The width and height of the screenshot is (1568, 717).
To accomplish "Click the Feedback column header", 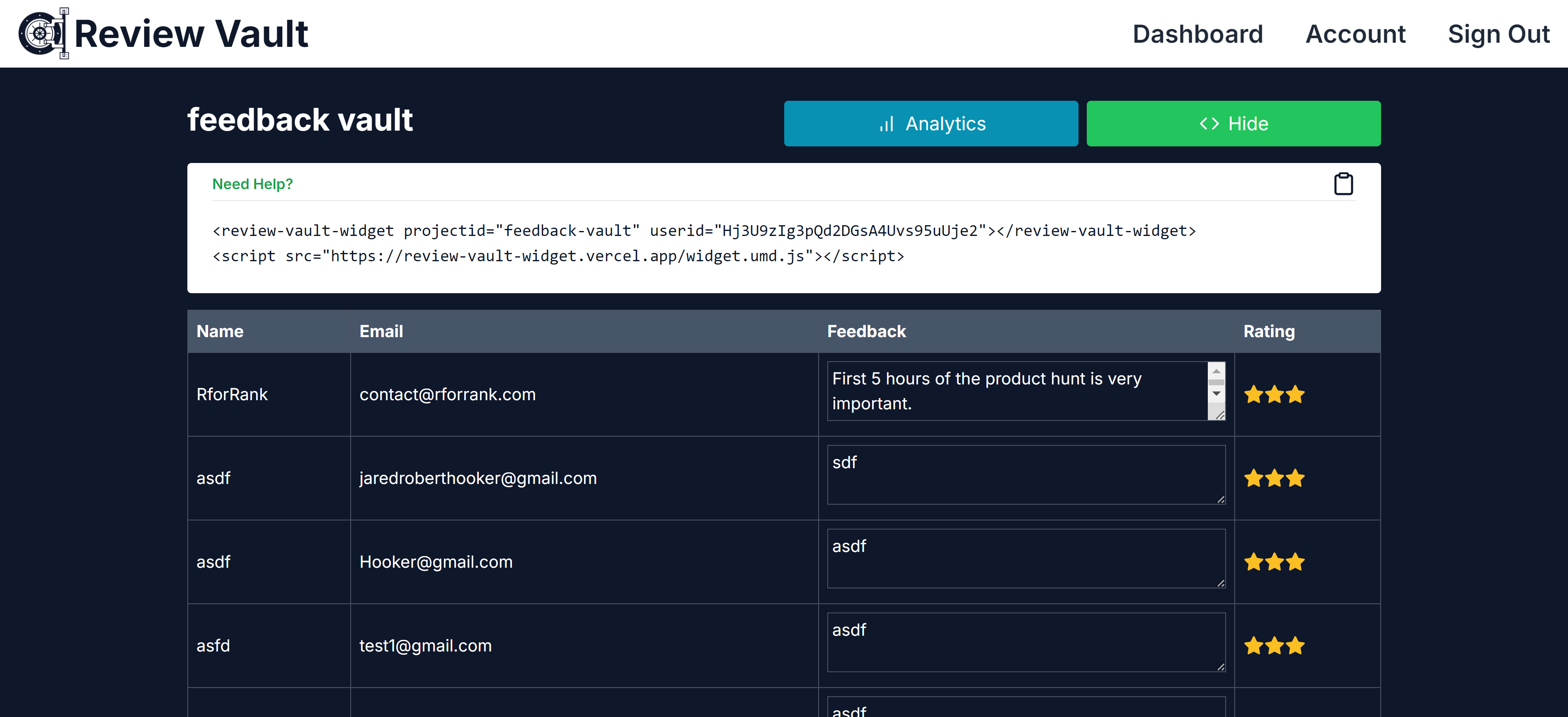I will point(865,331).
